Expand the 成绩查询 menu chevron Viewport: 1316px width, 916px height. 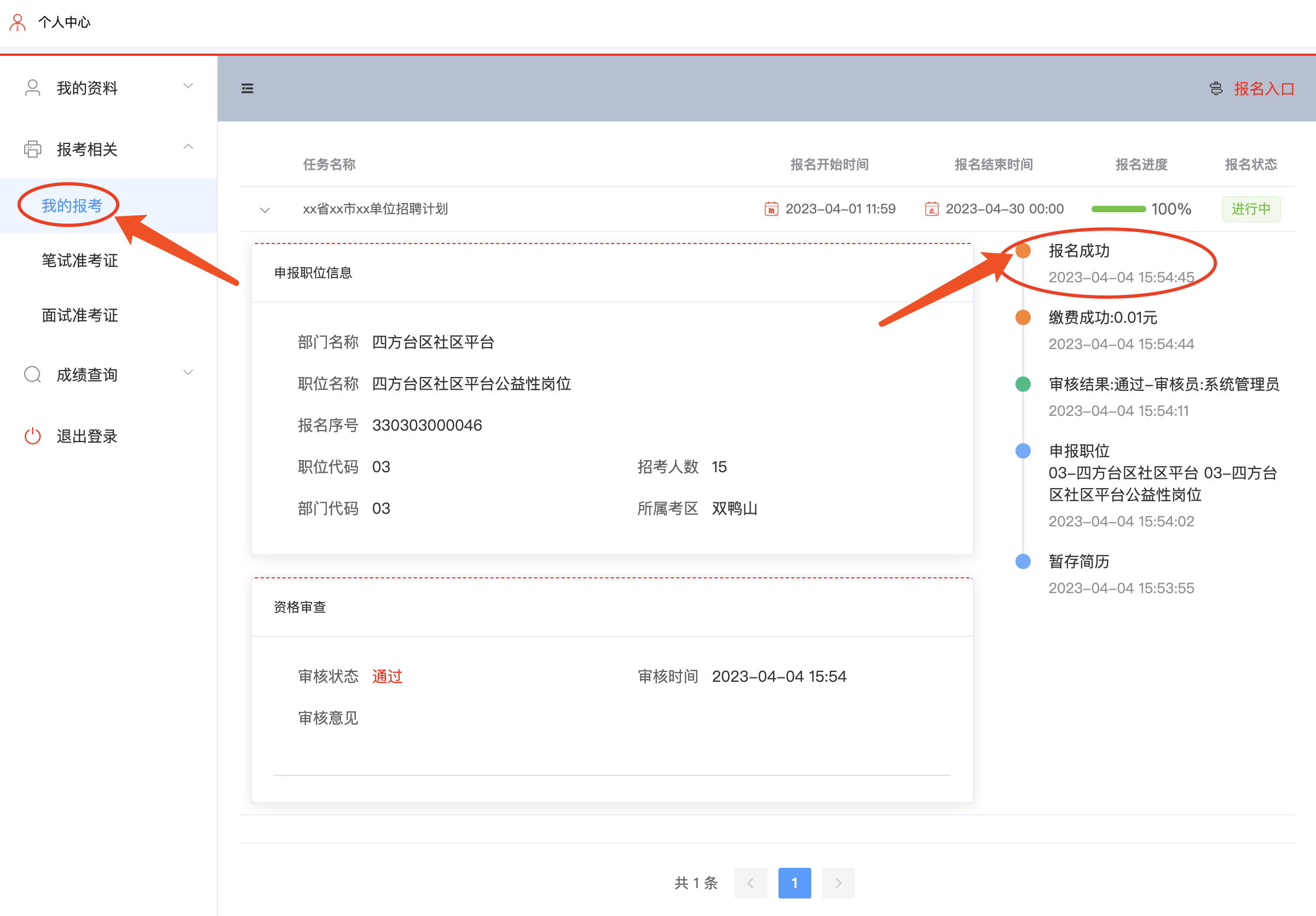[x=188, y=373]
